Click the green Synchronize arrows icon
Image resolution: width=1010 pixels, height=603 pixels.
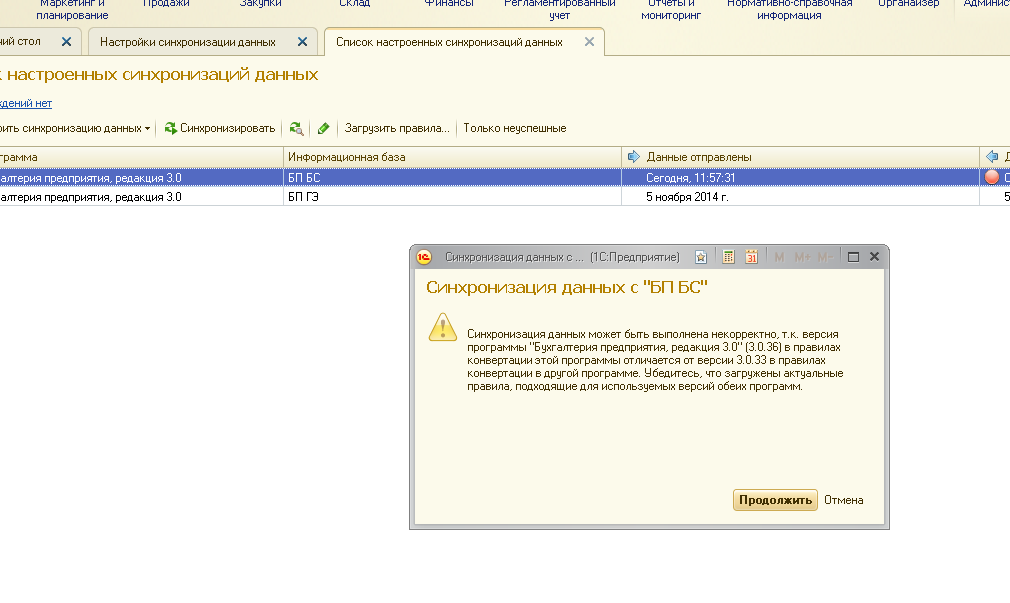171,128
